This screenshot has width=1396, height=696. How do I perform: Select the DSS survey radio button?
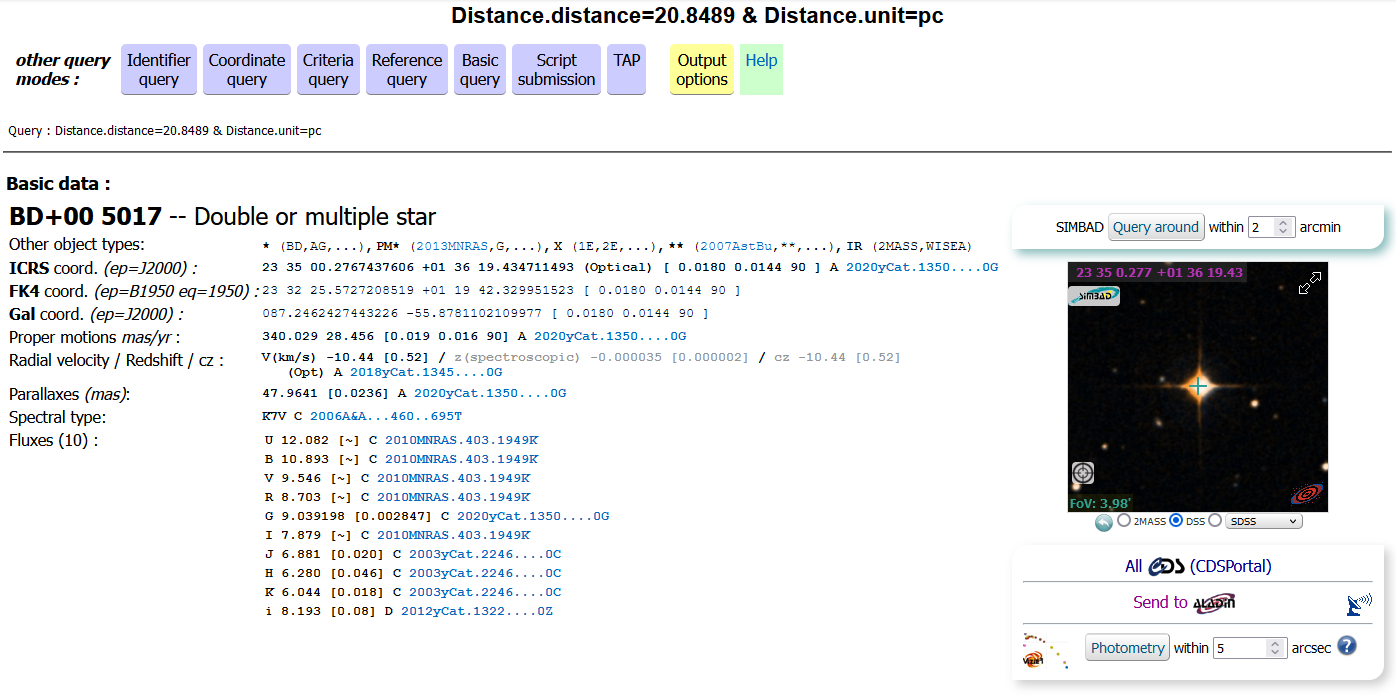[x=1176, y=520]
